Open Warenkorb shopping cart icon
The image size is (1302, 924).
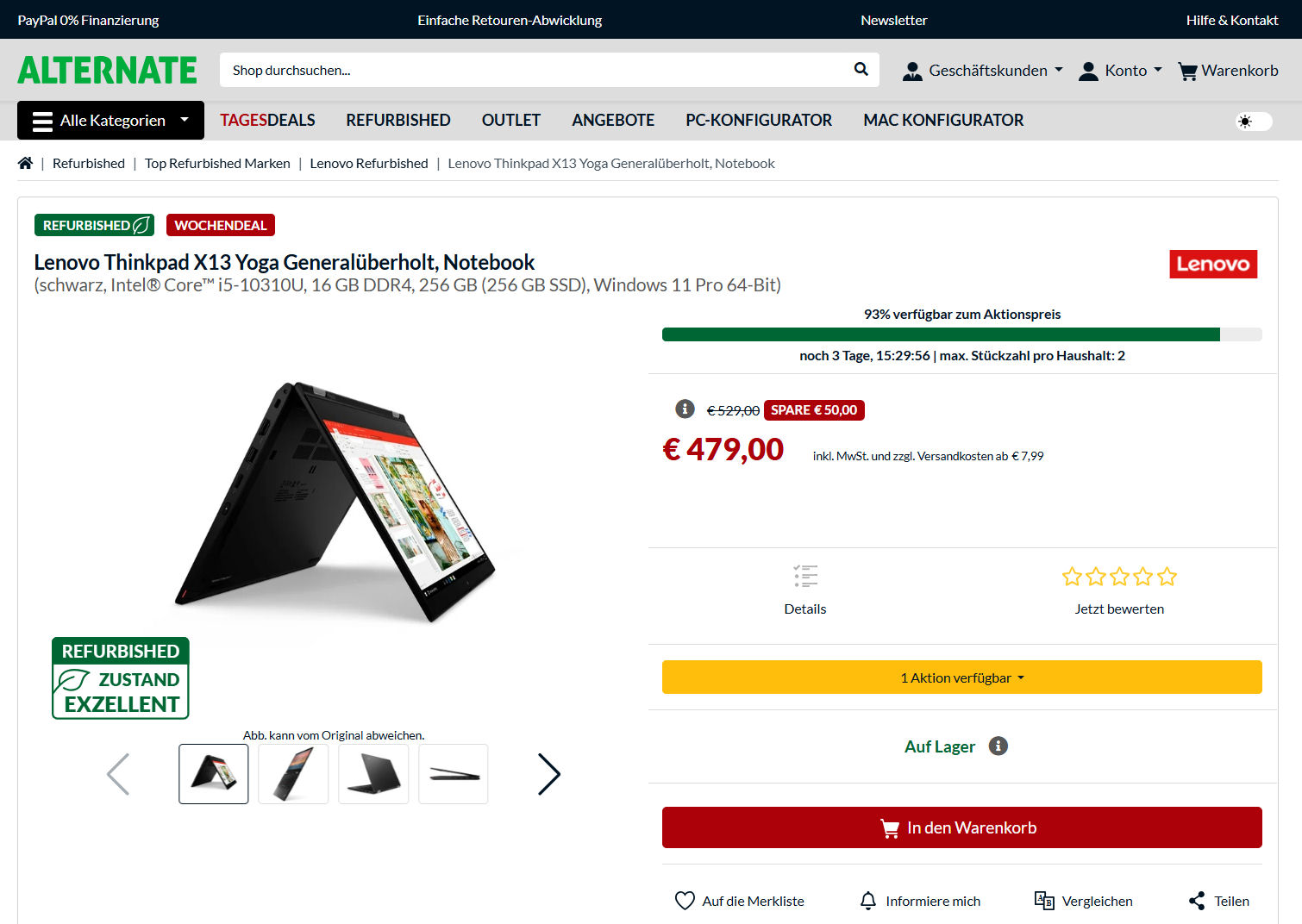(x=1187, y=71)
